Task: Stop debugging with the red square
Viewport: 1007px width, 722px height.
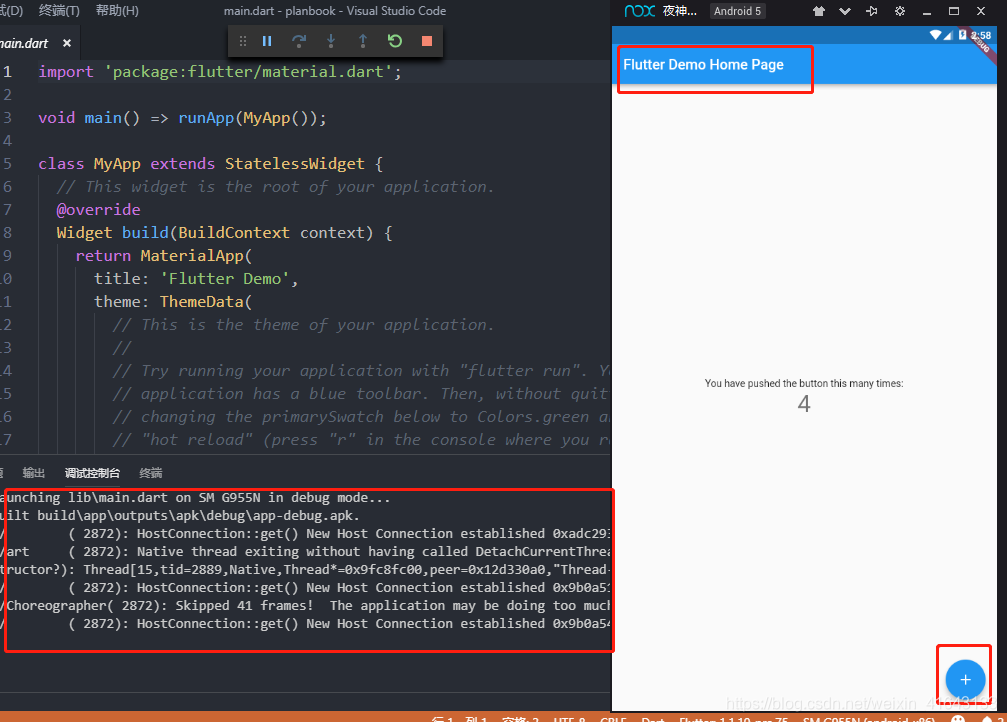Action: pyautogui.click(x=426, y=41)
